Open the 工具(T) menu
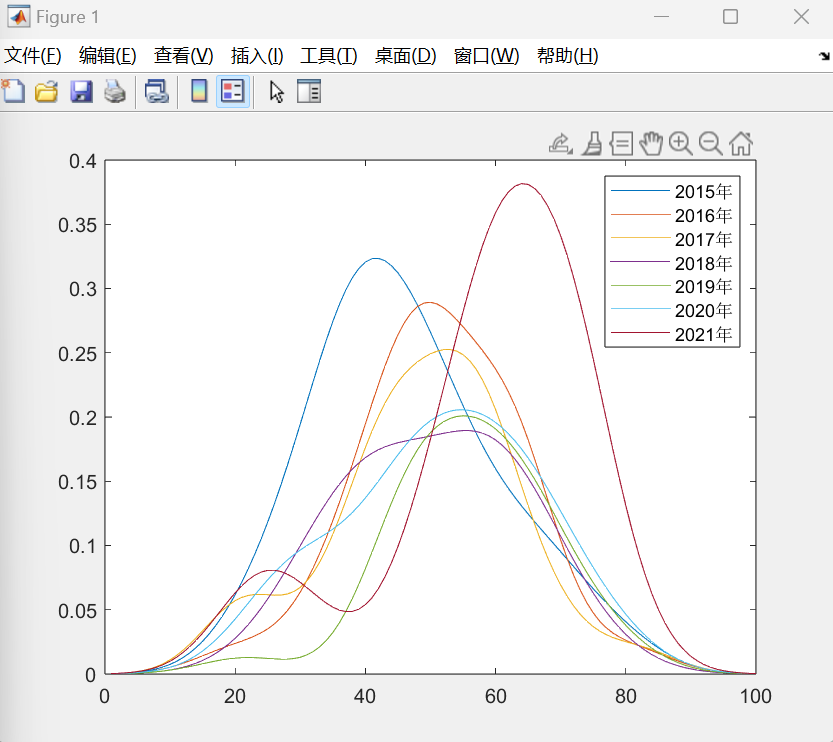This screenshot has height=742, width=833. [328, 56]
